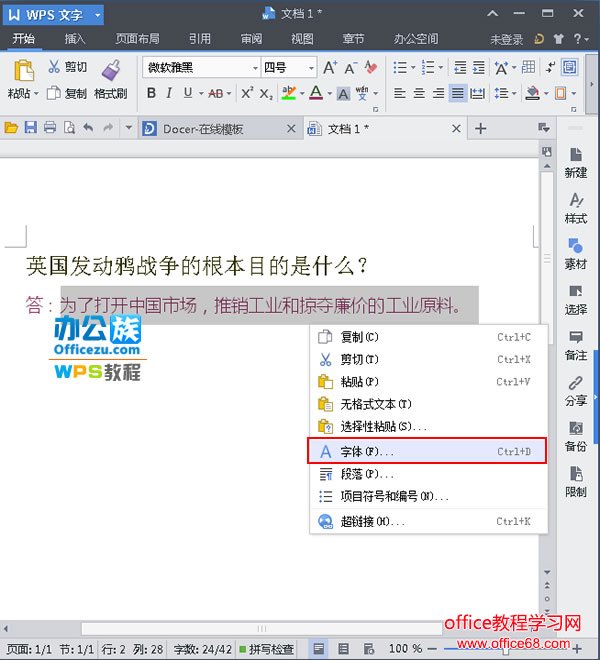Align text left in ribbon
This screenshot has width=600, height=660.
point(400,93)
